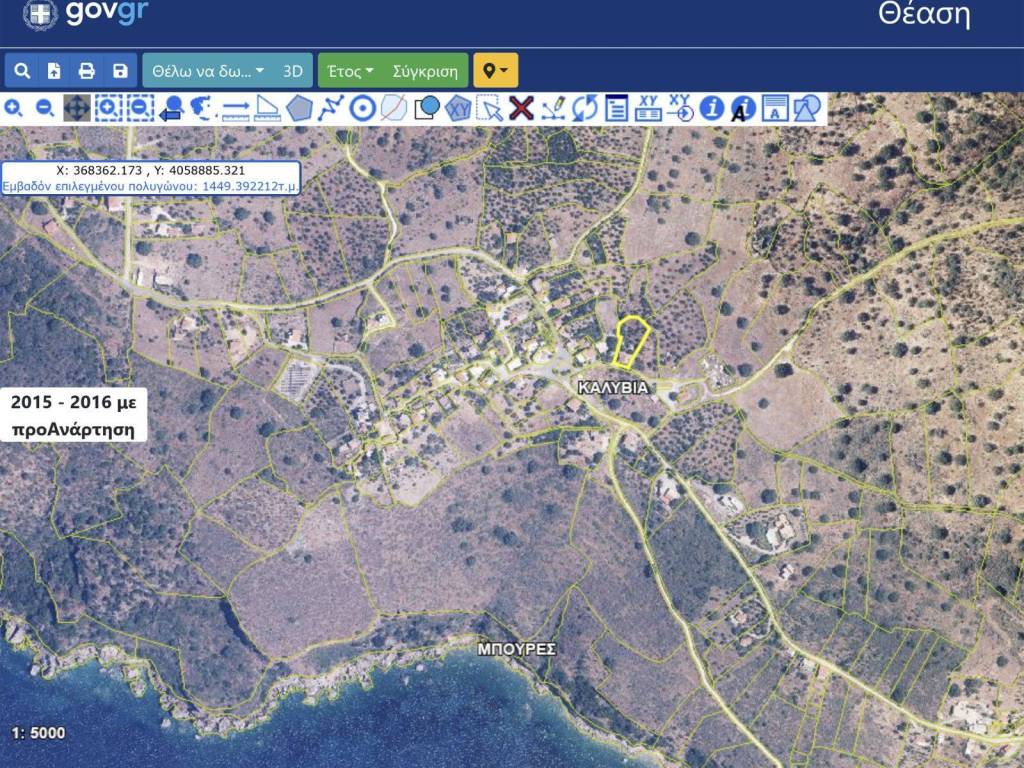Click the Σύγκριση comparison button
The height and width of the screenshot is (768, 1024).
tap(425, 71)
